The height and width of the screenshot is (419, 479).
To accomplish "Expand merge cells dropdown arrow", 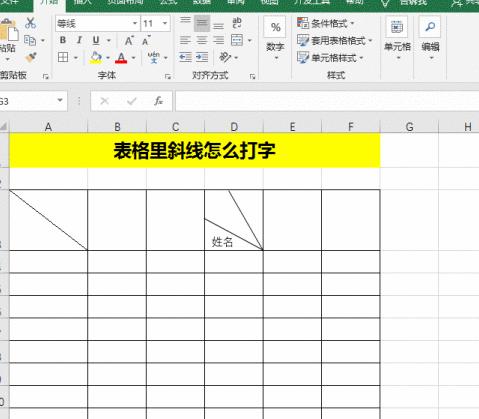I will [250, 41].
